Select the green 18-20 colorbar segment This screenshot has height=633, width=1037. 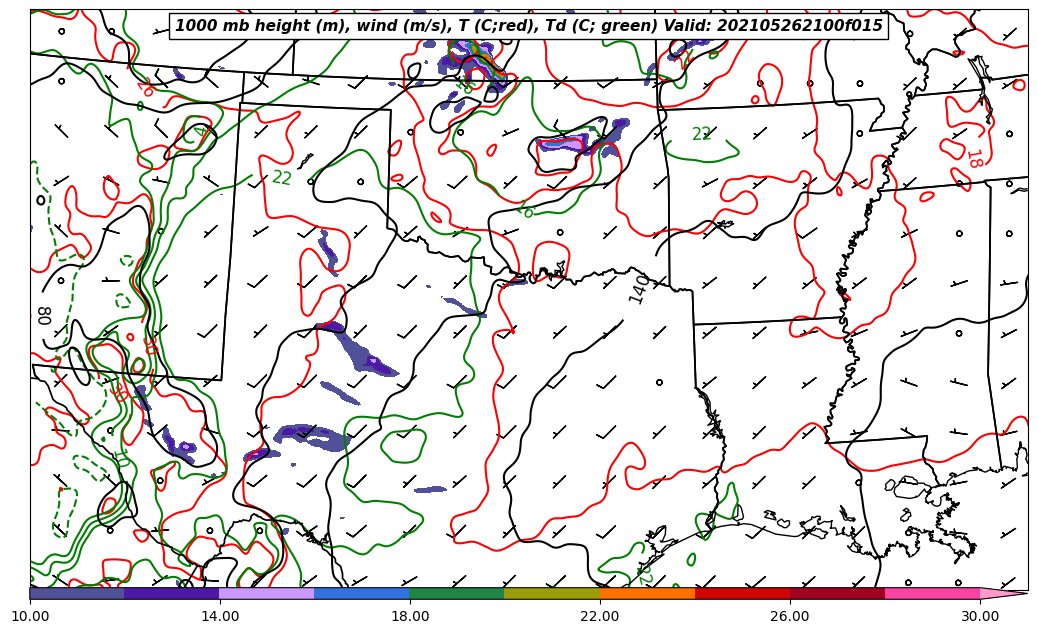click(x=457, y=593)
